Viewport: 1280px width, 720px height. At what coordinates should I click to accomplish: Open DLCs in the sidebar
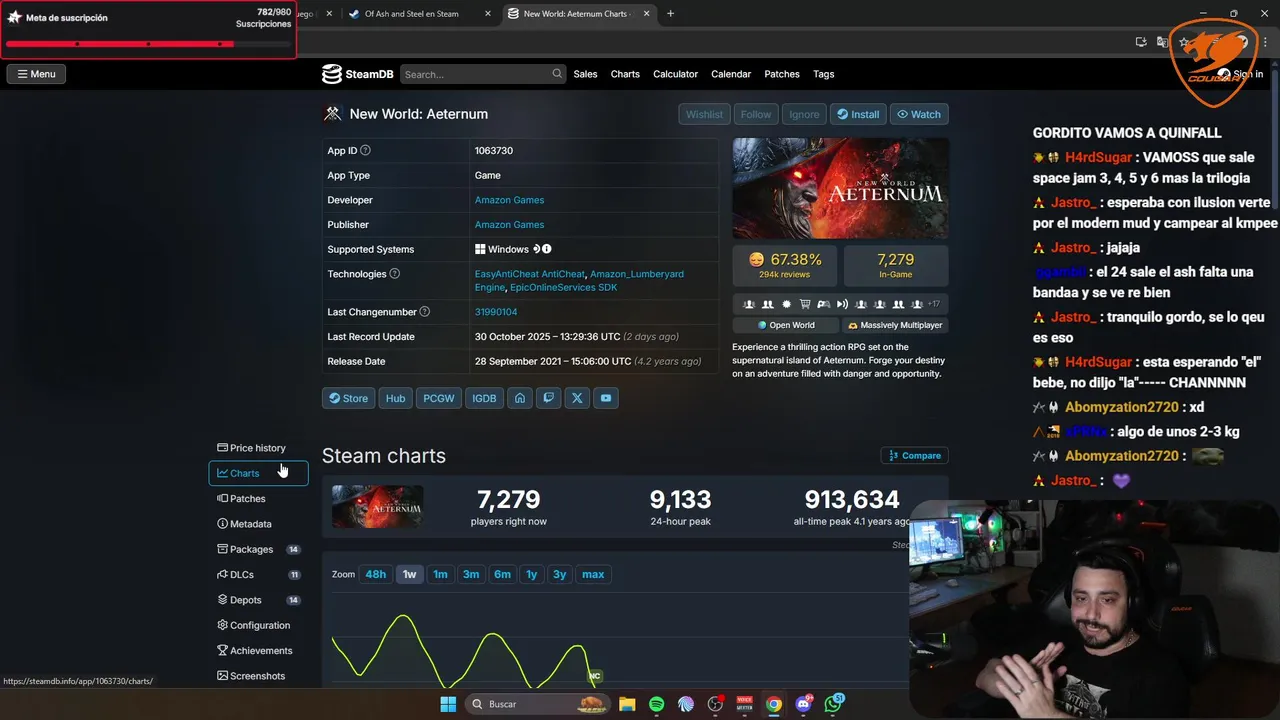(258, 575)
